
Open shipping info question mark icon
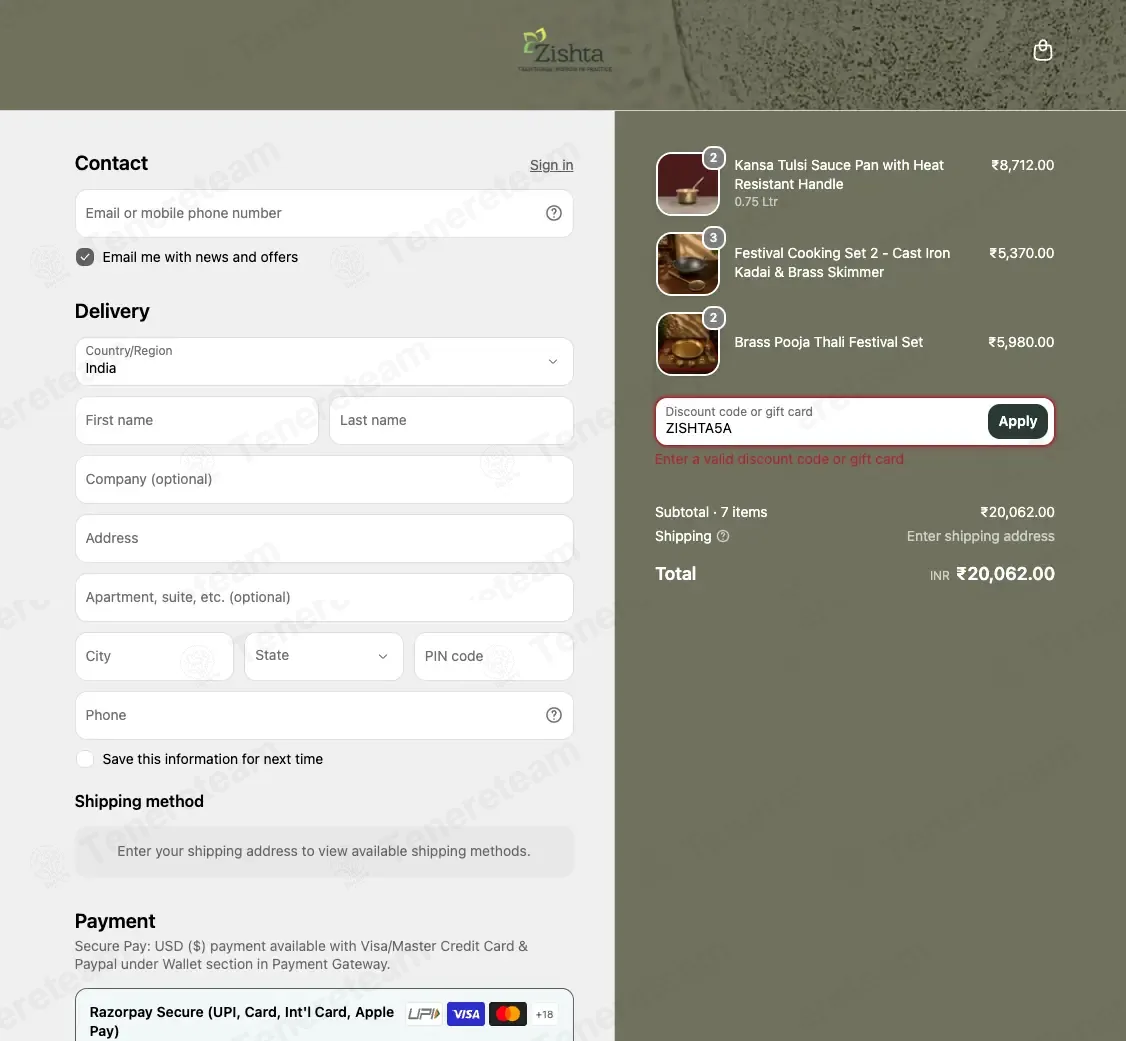tap(723, 536)
